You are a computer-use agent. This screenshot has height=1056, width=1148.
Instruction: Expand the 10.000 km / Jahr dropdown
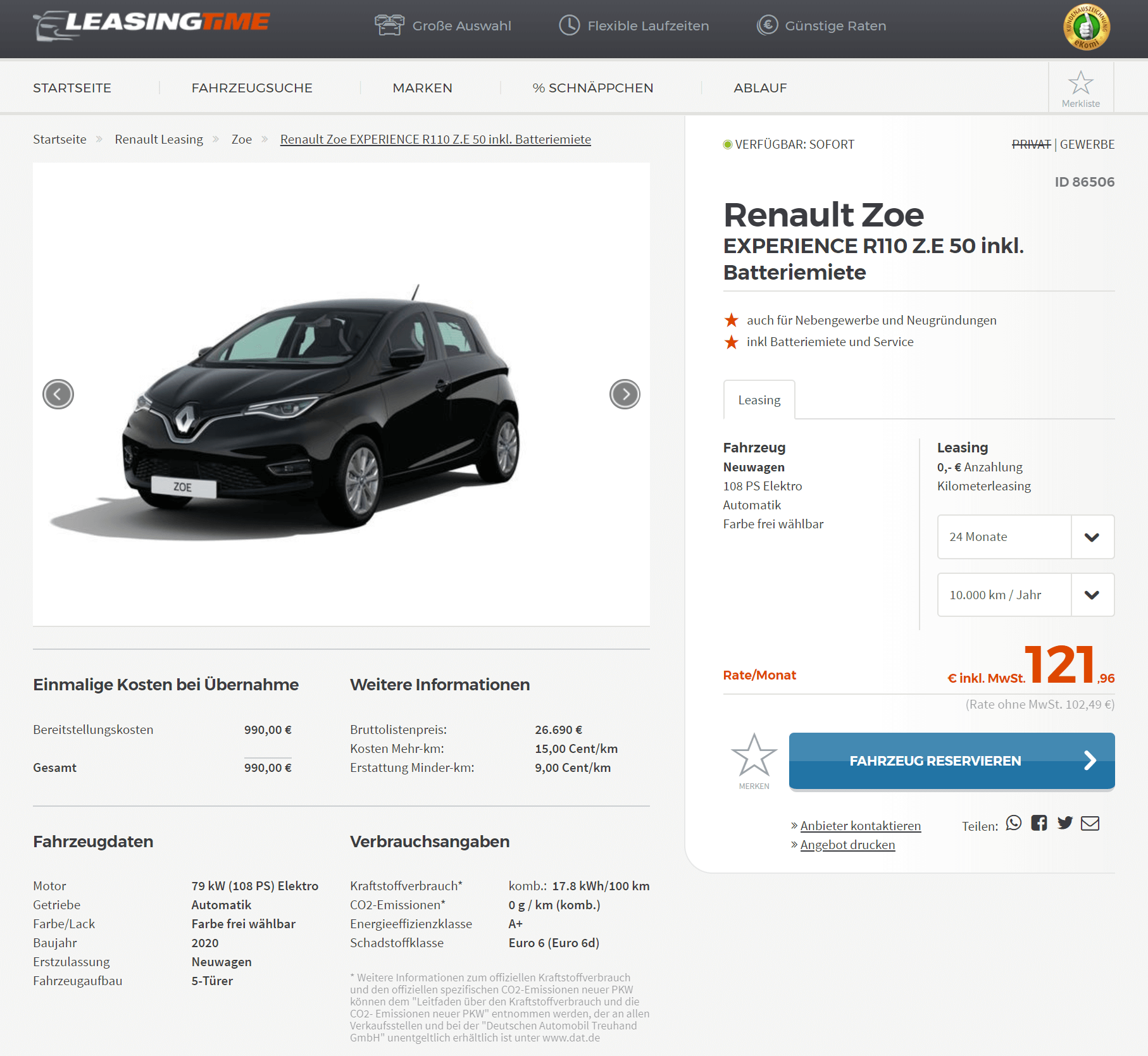click(1026, 595)
